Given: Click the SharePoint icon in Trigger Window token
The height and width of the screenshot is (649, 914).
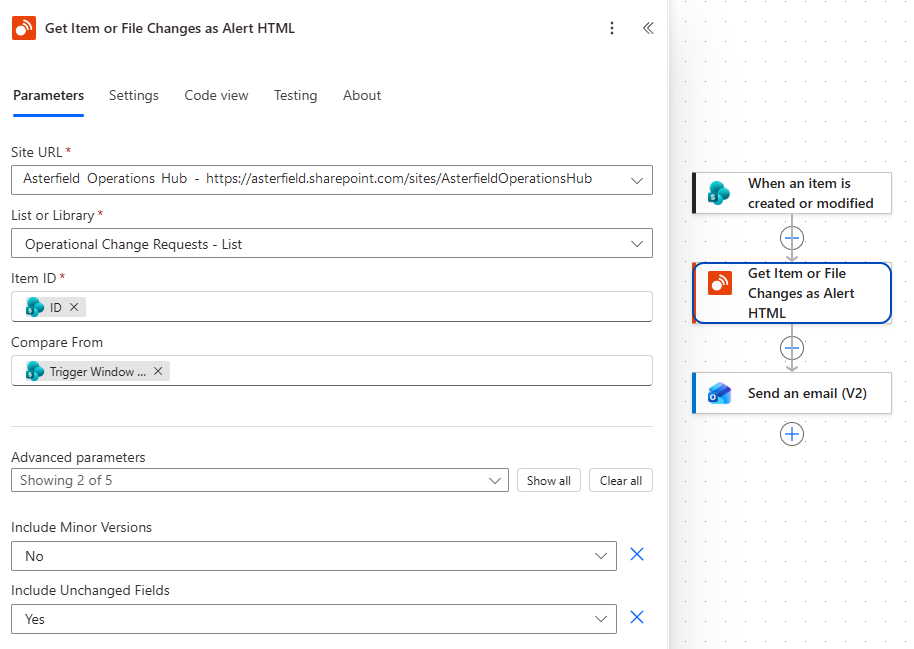Looking at the screenshot, I should pyautogui.click(x=35, y=371).
